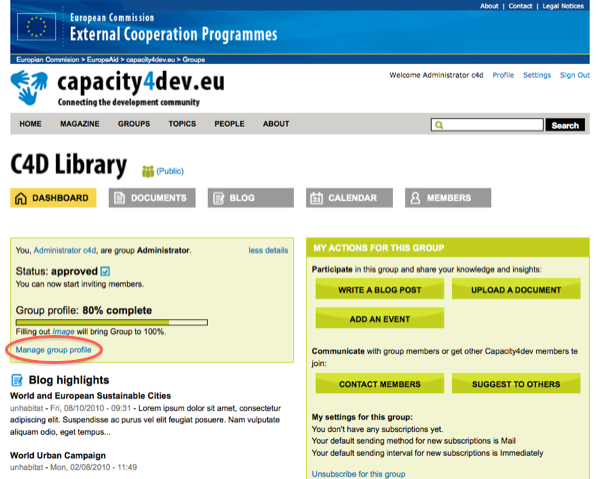Select Topics in the navigation bar
The width and height of the screenshot is (600, 479).
(x=182, y=124)
